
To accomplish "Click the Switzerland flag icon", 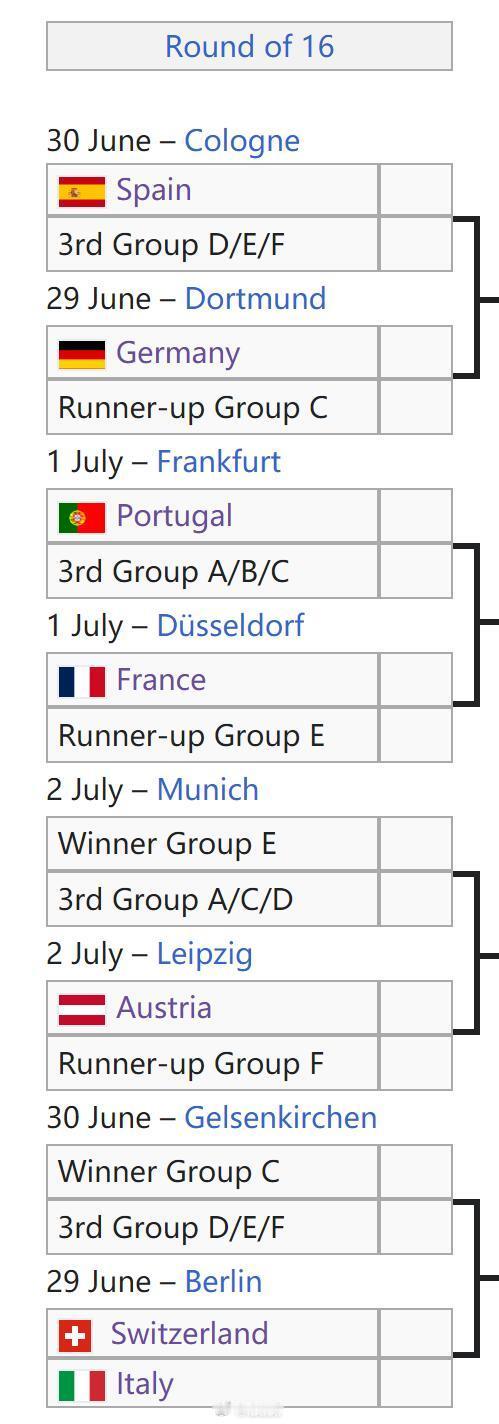I will [75, 1335].
